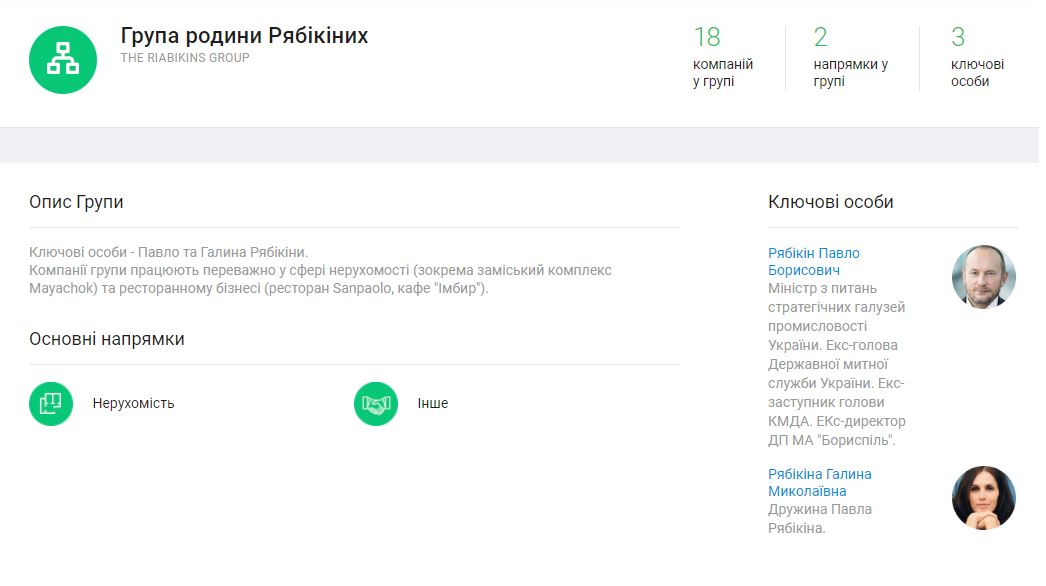Select the 2 напрямки у групі counter
This screenshot has width=1046, height=586.
click(x=850, y=58)
